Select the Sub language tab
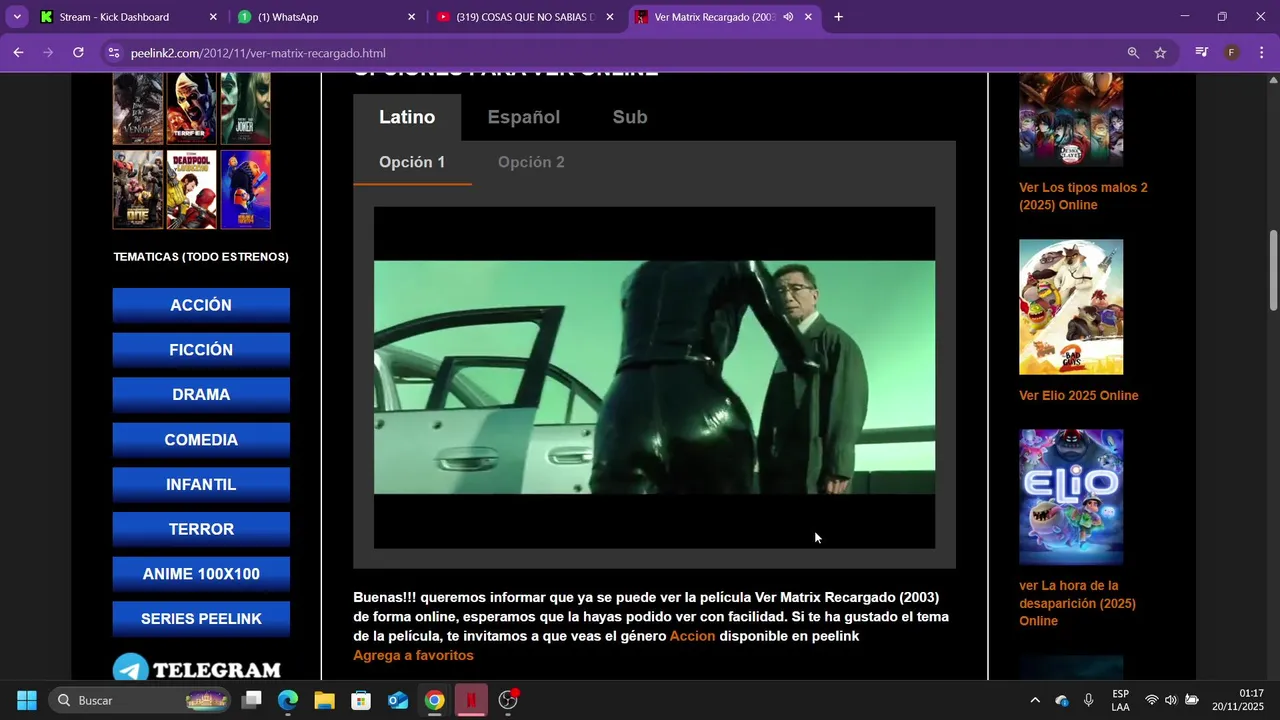 coord(630,117)
